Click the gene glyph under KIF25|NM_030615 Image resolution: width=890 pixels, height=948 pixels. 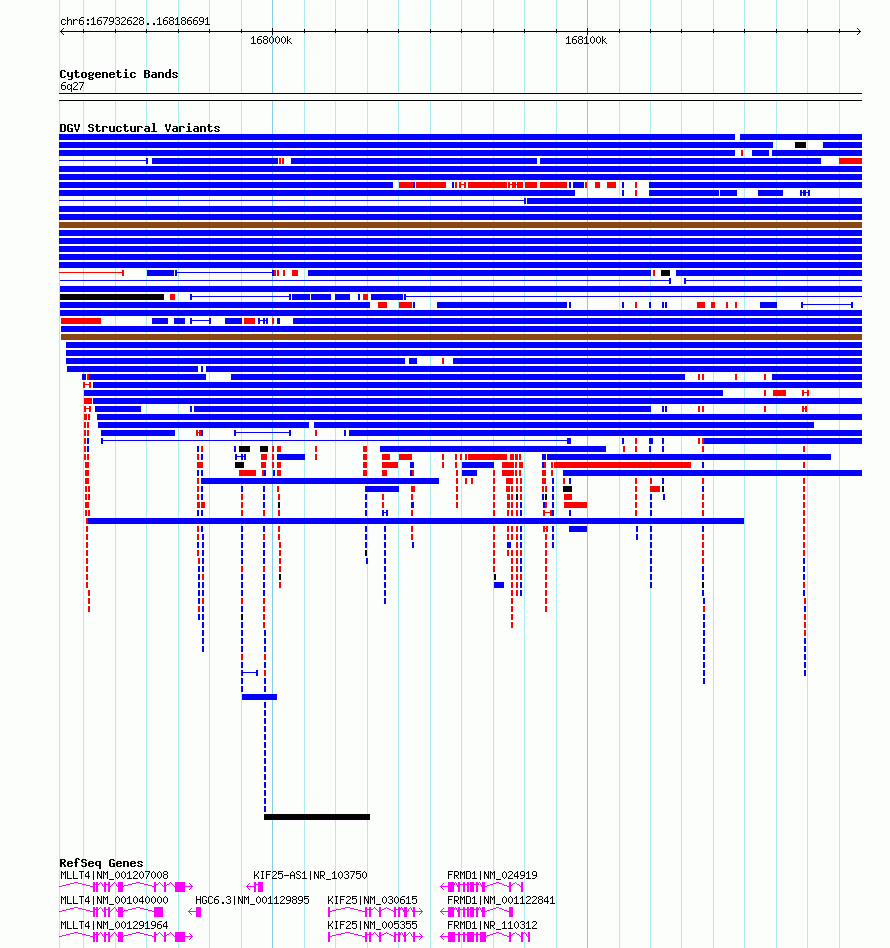pos(375,912)
